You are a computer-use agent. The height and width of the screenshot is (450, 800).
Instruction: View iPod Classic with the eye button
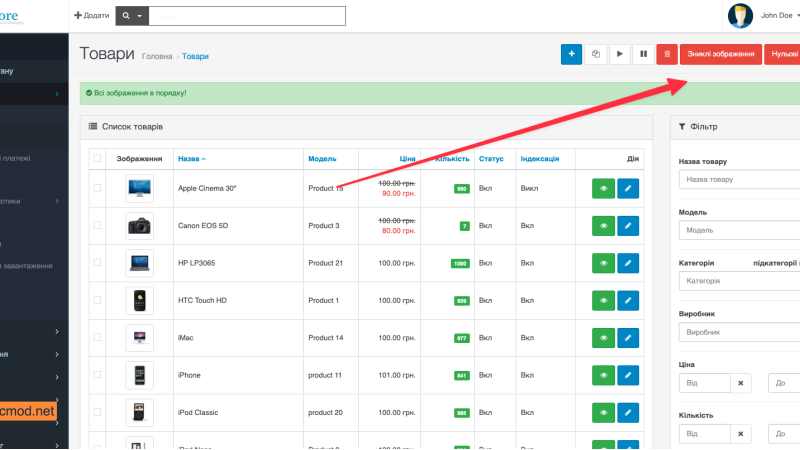(x=603, y=413)
